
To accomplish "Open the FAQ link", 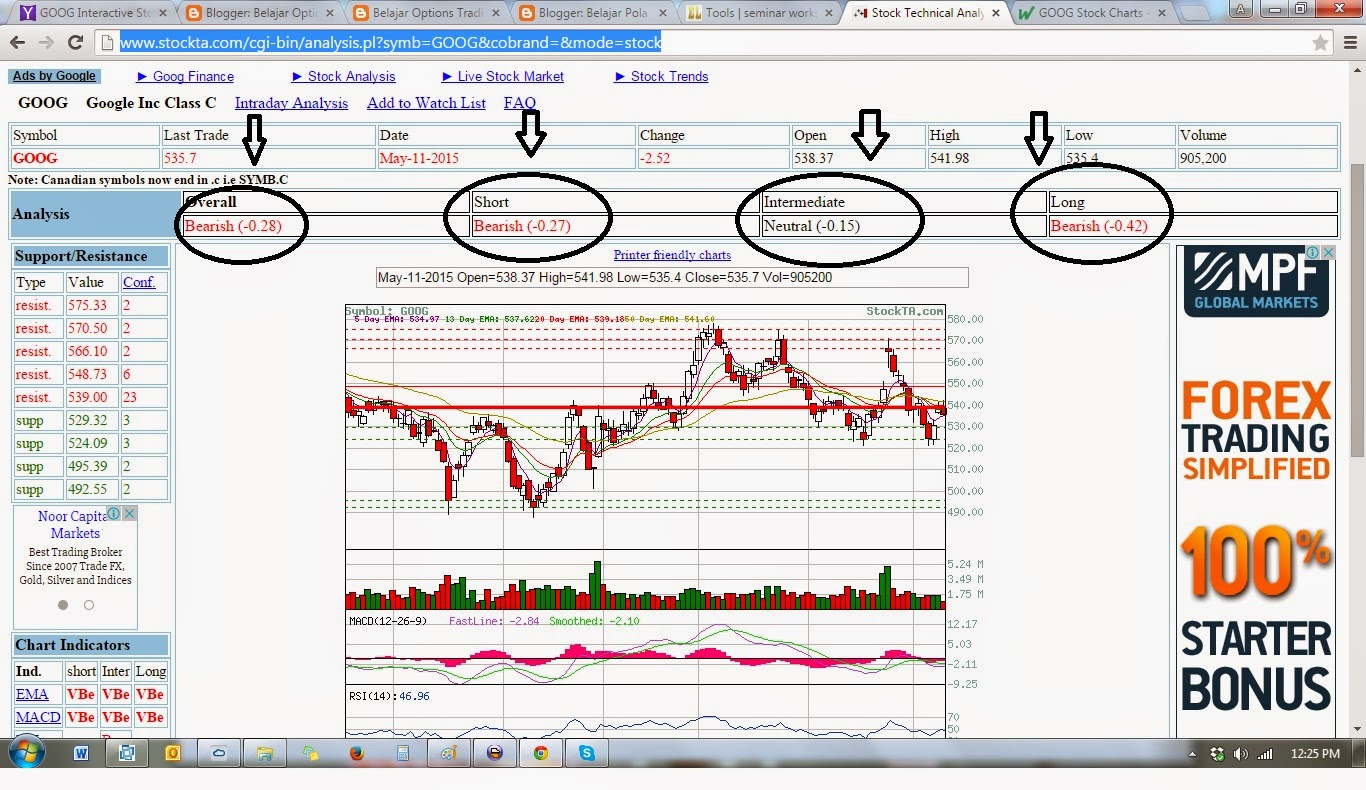I will 520,103.
